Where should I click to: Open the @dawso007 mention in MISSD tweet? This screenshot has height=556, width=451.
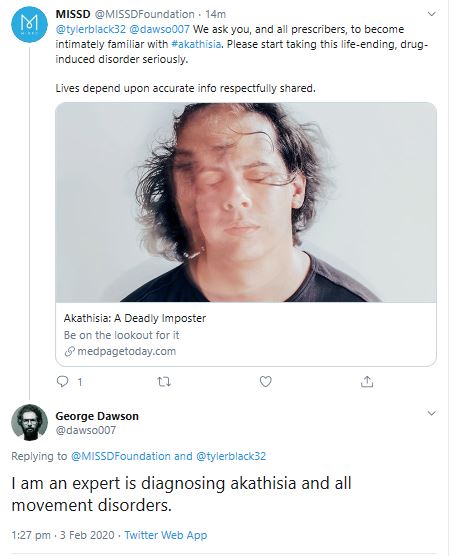pos(160,29)
